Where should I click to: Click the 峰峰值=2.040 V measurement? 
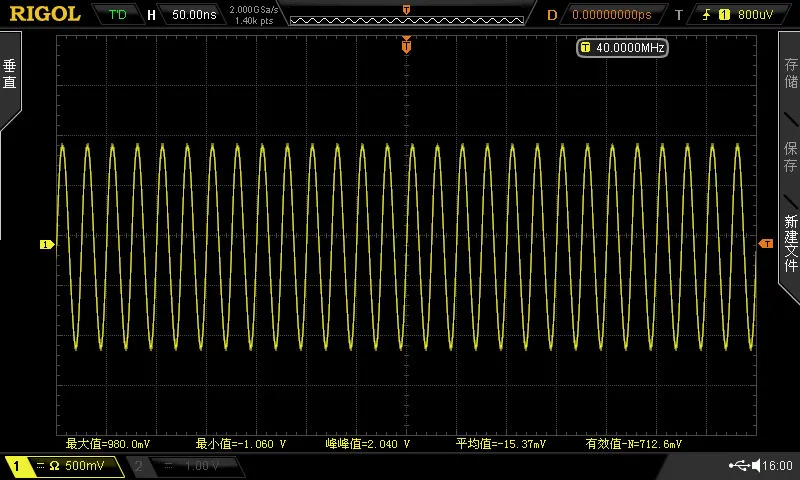[367, 444]
